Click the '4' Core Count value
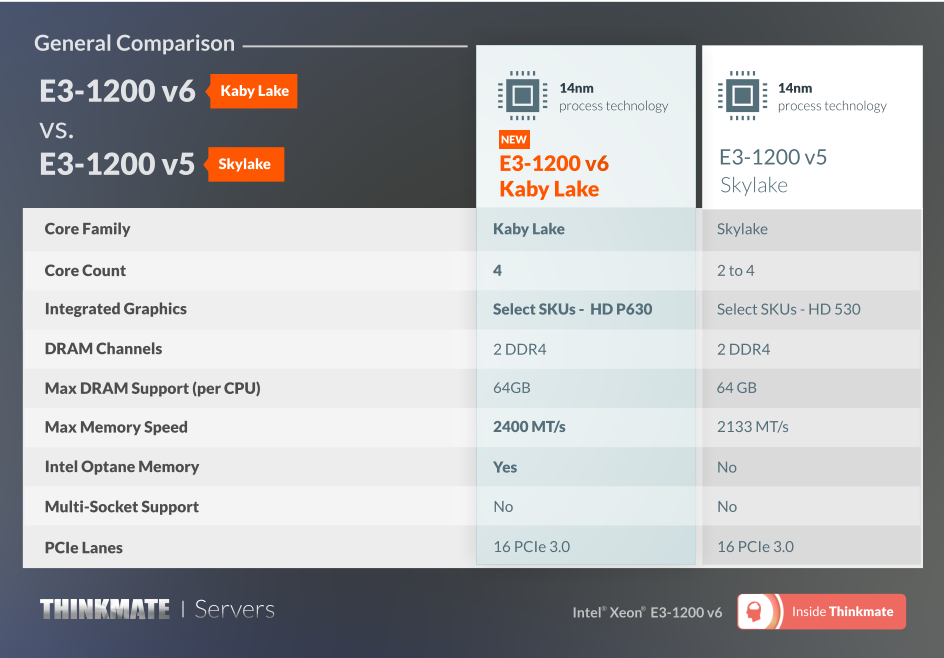Image resolution: width=944 pixels, height=658 pixels. coord(497,270)
